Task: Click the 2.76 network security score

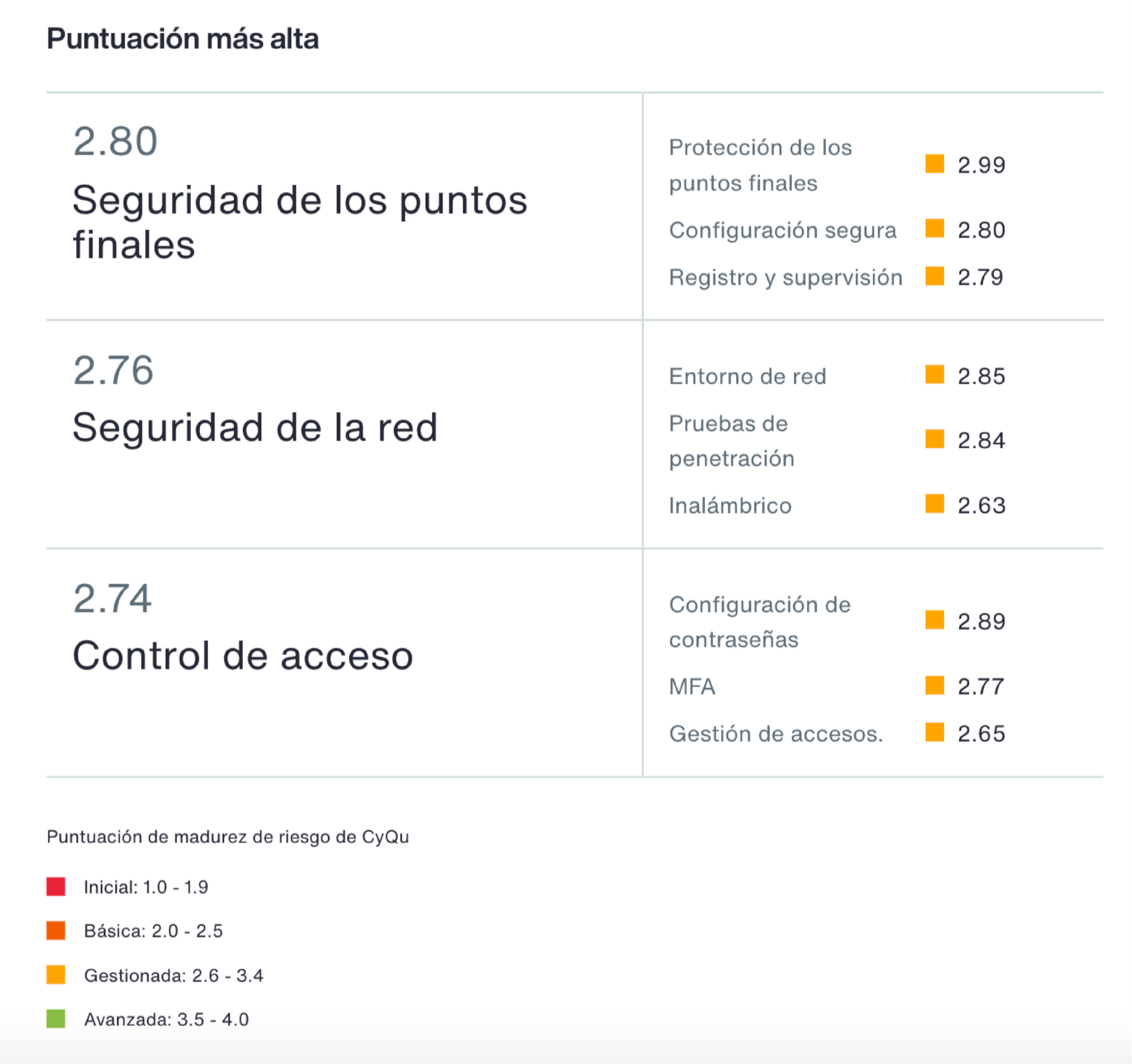Action: (113, 370)
